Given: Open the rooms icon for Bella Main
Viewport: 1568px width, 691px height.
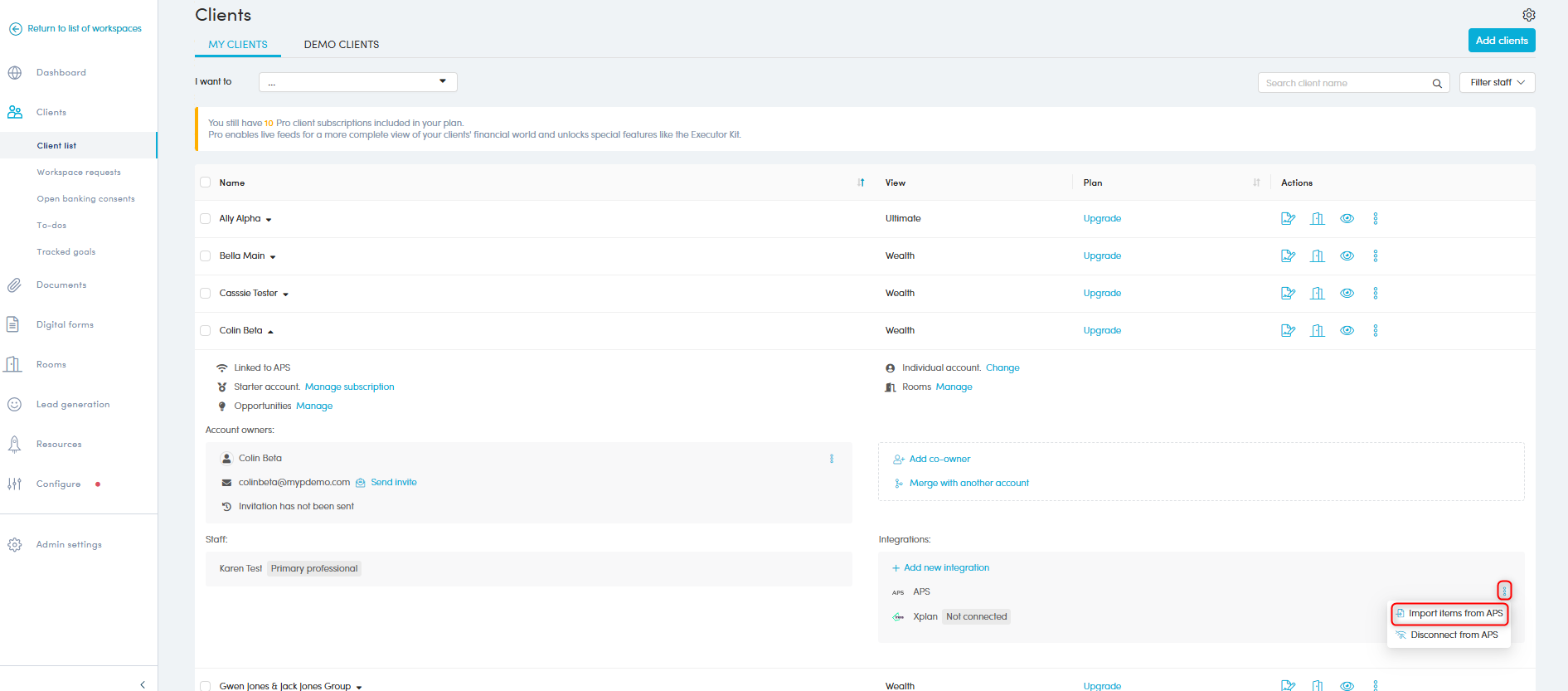Looking at the screenshot, I should [x=1317, y=256].
